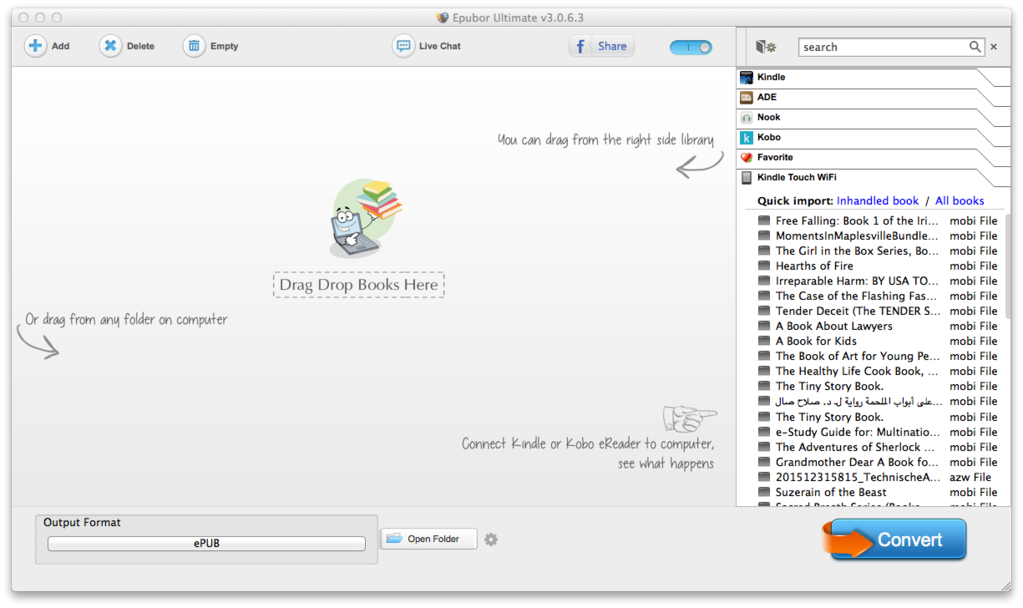Select 'The Adventures of Sherlock ...' book

point(877,447)
